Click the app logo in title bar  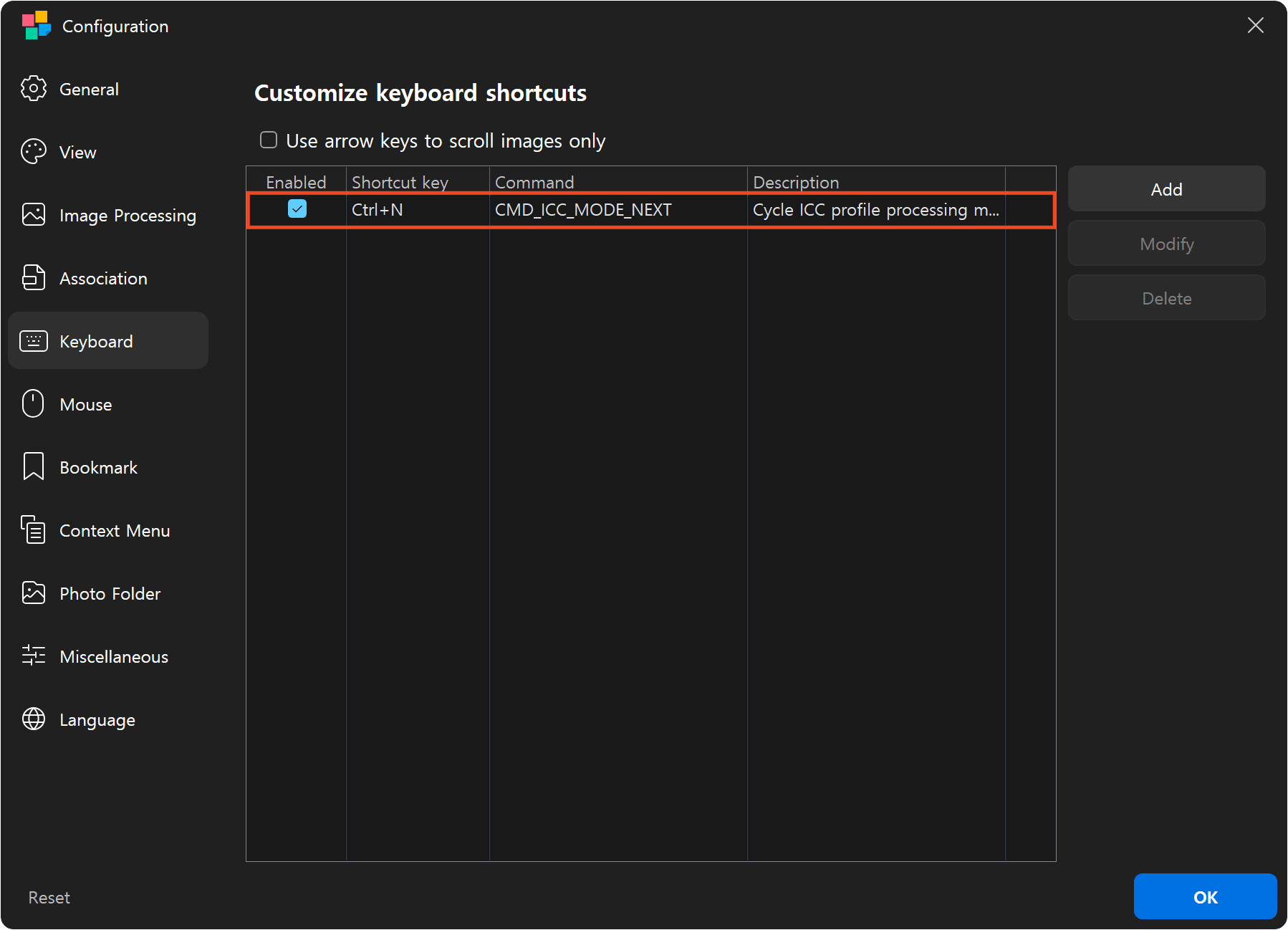37,26
